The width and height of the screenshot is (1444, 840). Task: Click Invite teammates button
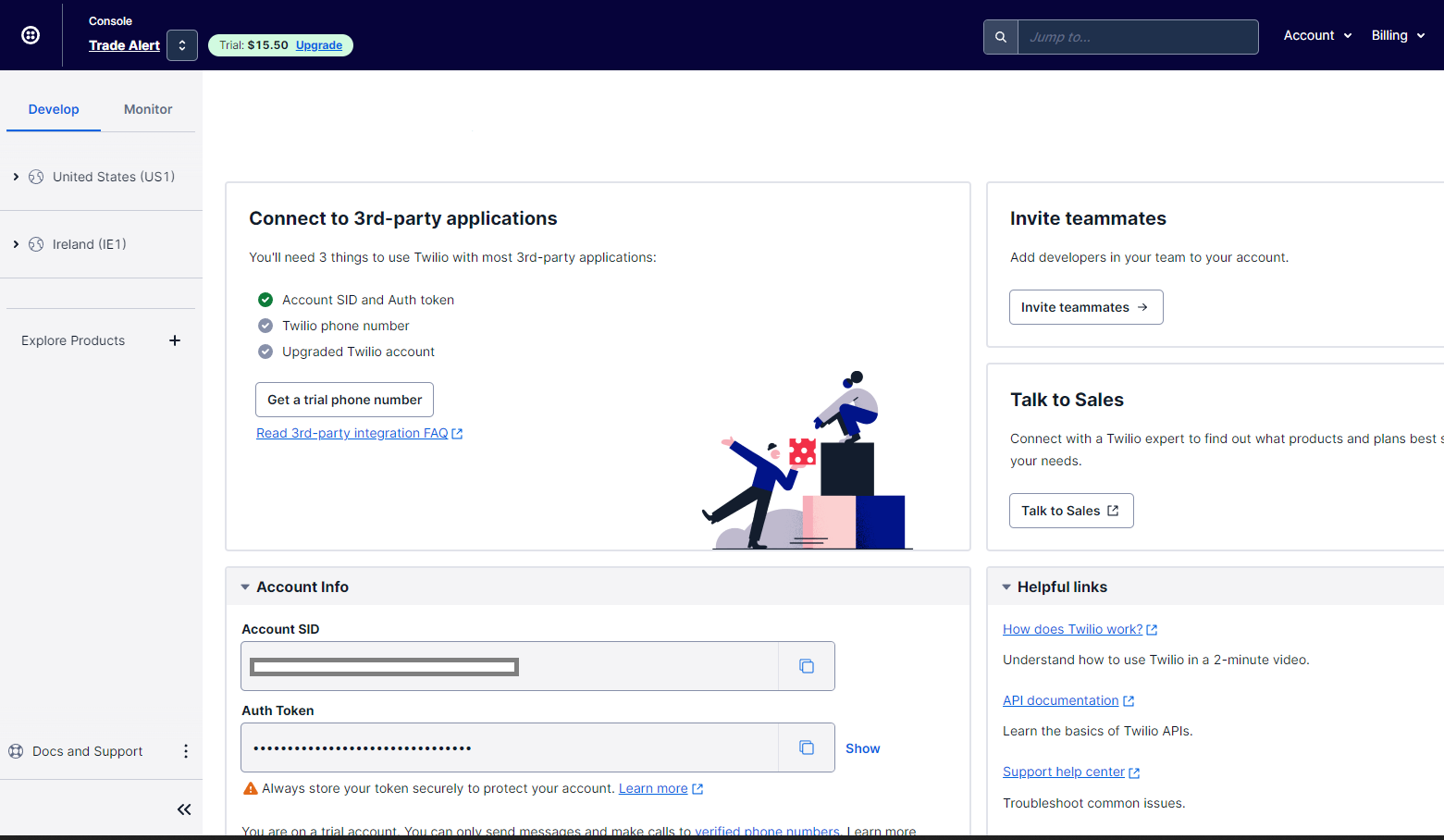point(1086,307)
